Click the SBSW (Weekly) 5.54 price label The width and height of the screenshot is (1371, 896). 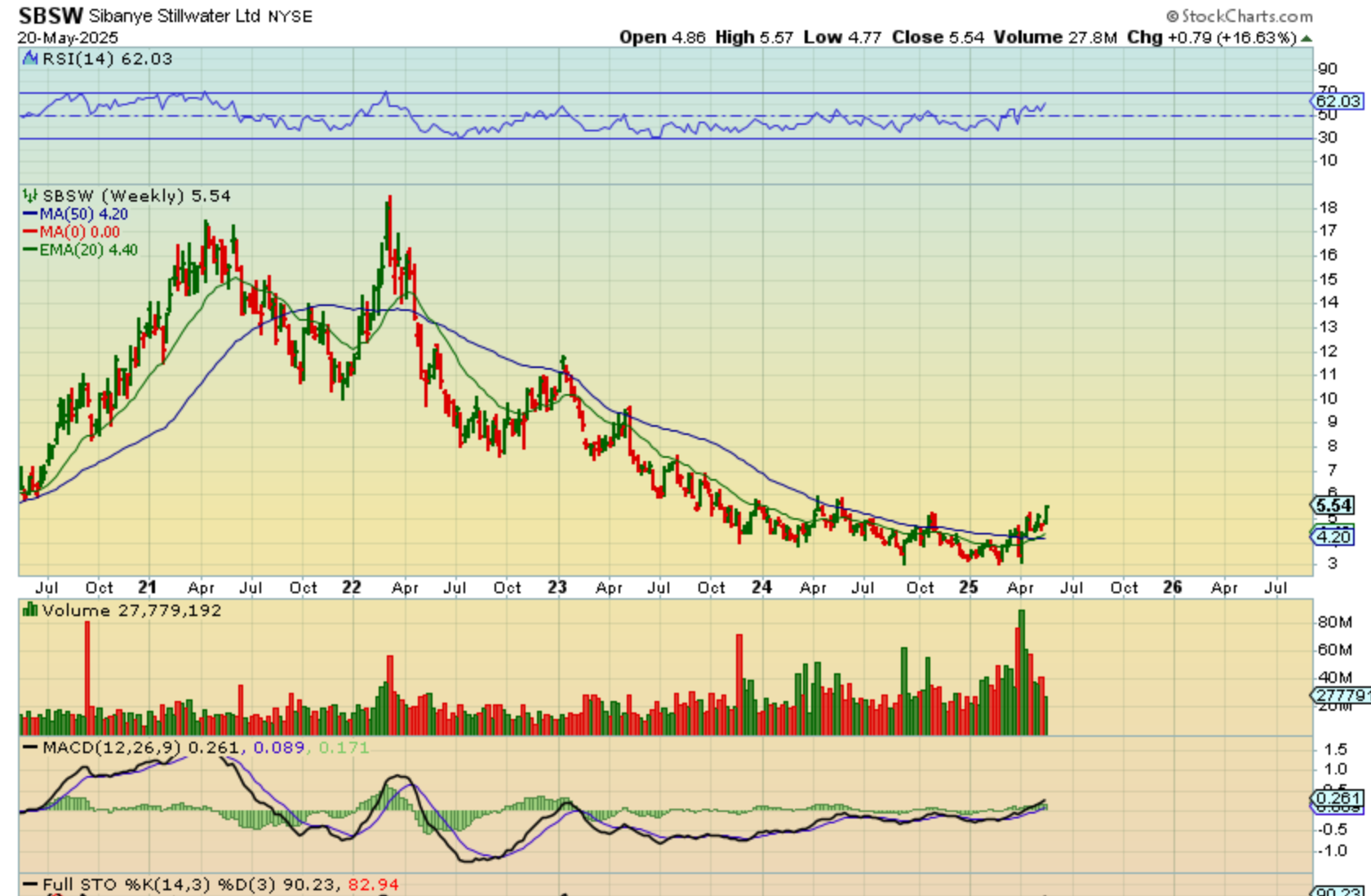pyautogui.click(x=136, y=196)
